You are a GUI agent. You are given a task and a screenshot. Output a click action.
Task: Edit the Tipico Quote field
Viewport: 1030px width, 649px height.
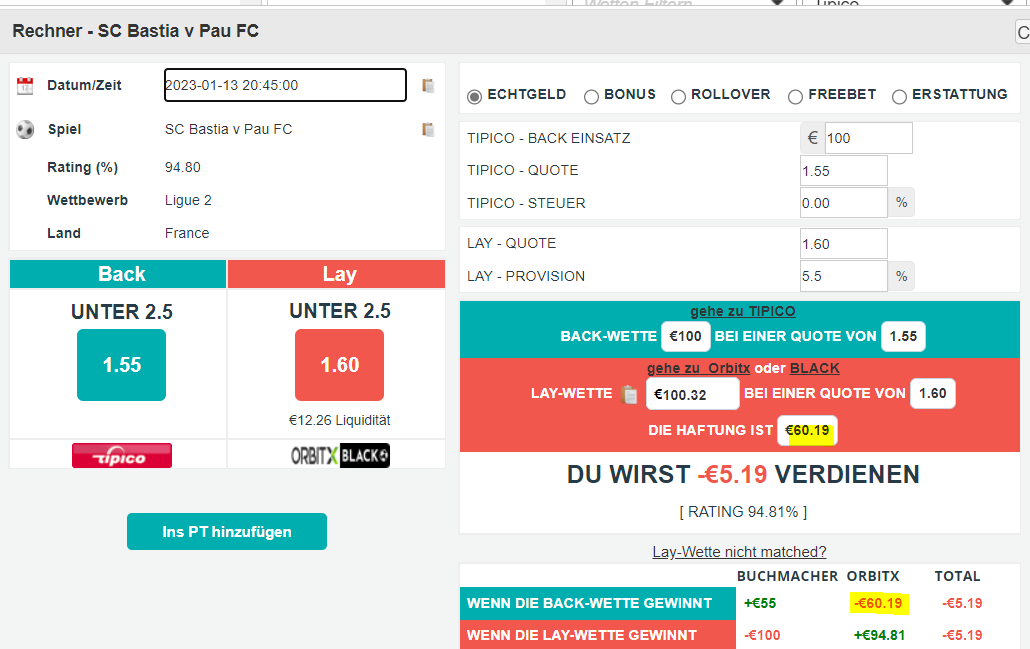pos(844,171)
